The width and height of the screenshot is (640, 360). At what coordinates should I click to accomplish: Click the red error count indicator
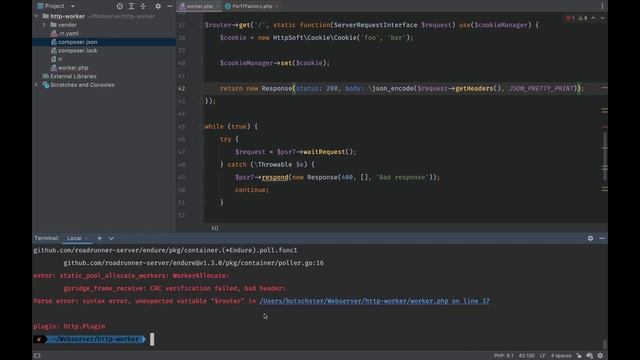pos(570,18)
